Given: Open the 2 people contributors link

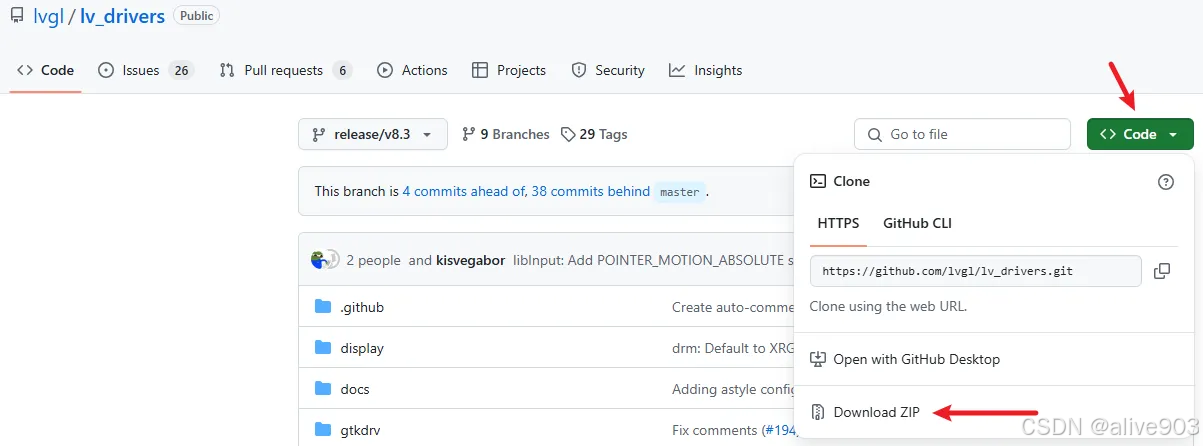Looking at the screenshot, I should point(373,260).
